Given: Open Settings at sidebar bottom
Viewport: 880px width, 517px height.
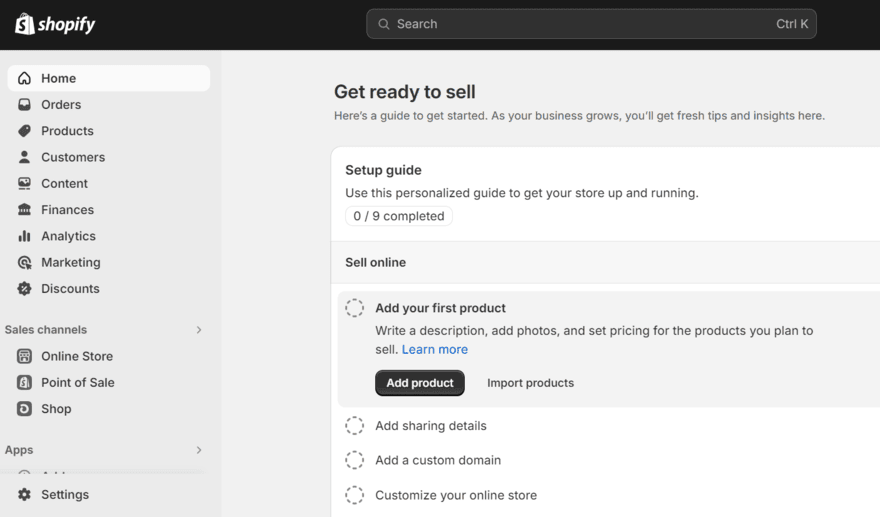Looking at the screenshot, I should 109,495.
